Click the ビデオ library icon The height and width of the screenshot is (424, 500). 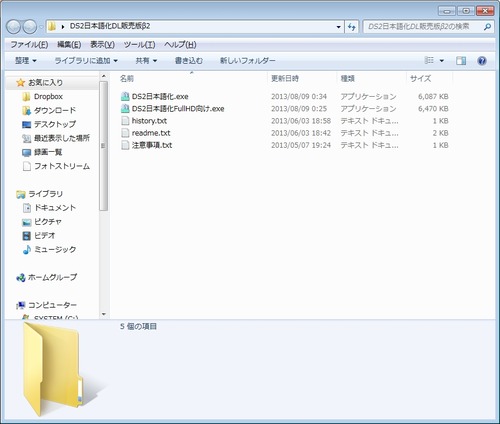coord(26,236)
